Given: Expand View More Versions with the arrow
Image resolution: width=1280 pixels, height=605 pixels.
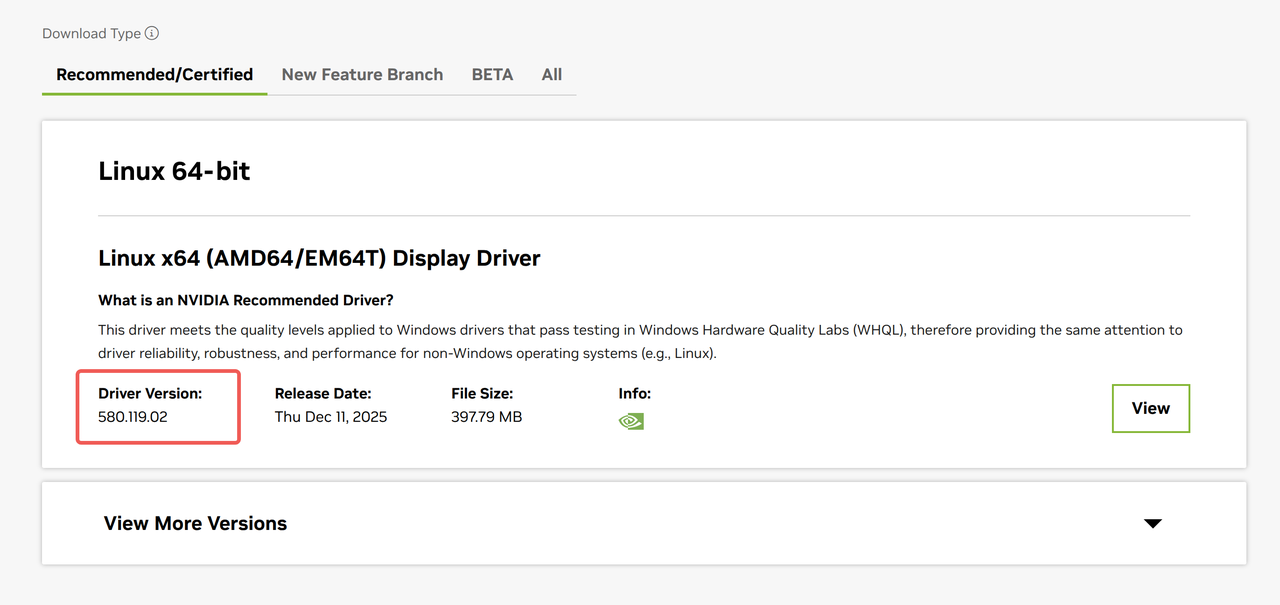Looking at the screenshot, I should coord(1153,523).
